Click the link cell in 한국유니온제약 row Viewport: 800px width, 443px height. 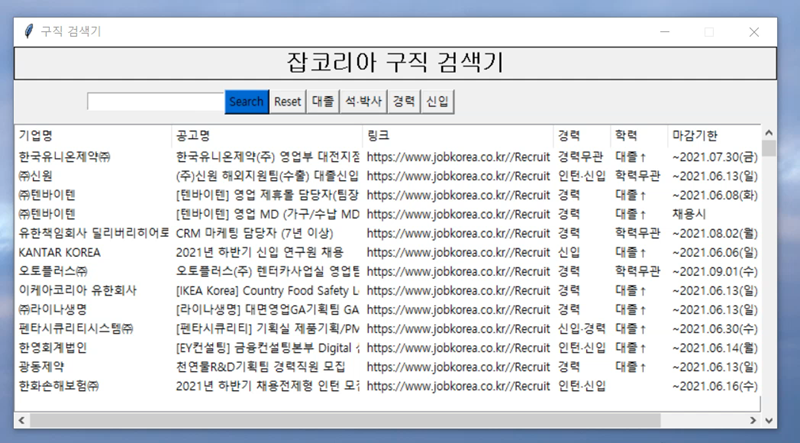click(x=458, y=157)
